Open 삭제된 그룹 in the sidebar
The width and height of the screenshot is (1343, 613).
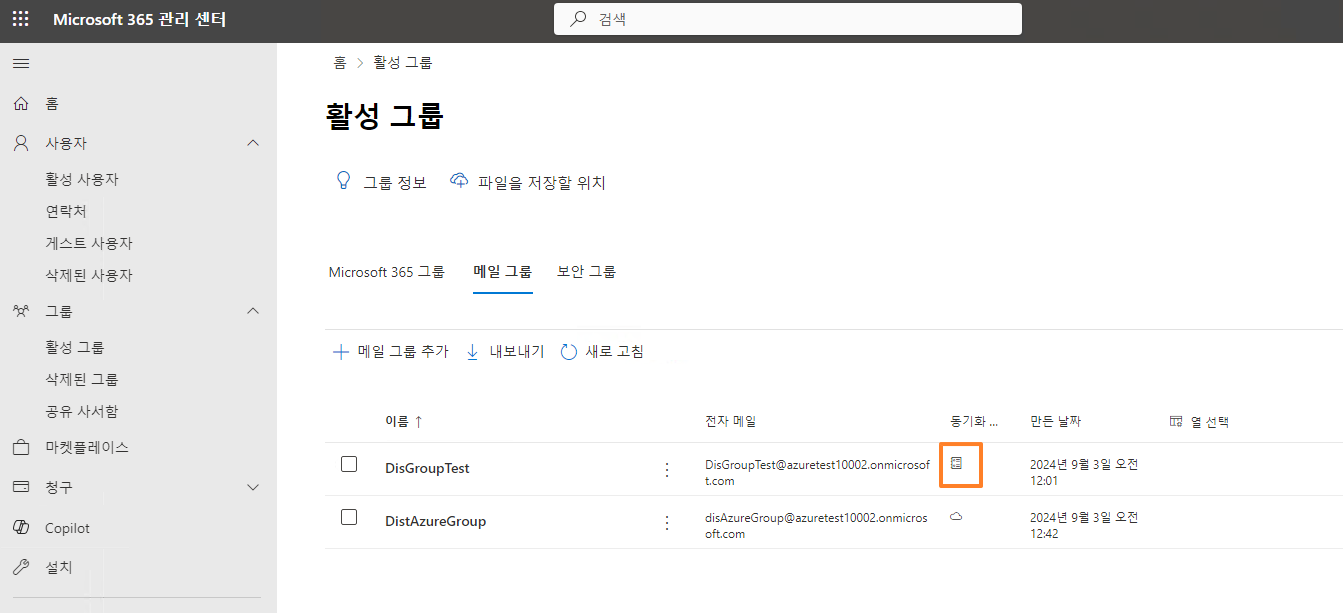click(82, 379)
